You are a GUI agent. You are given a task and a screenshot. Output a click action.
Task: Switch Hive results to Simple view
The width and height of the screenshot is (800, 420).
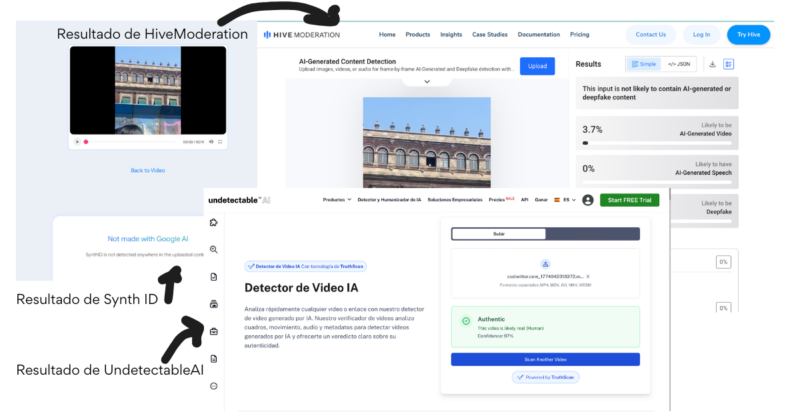click(x=643, y=64)
